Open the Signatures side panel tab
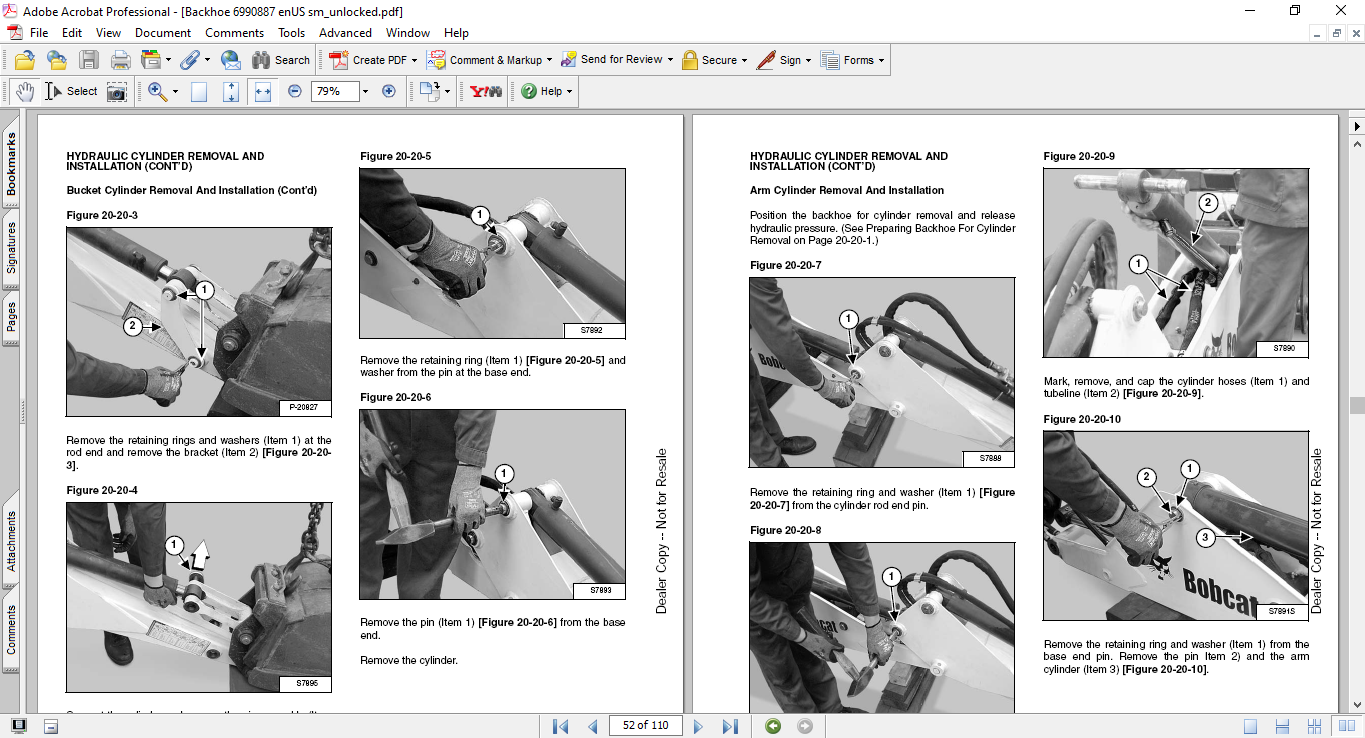The image size is (1365, 738). 11,247
